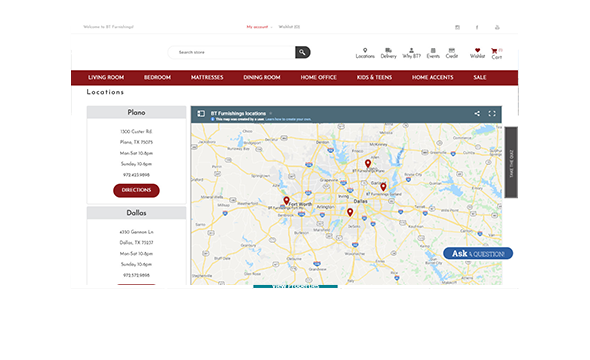Open the Home Accents menu

tap(432, 77)
